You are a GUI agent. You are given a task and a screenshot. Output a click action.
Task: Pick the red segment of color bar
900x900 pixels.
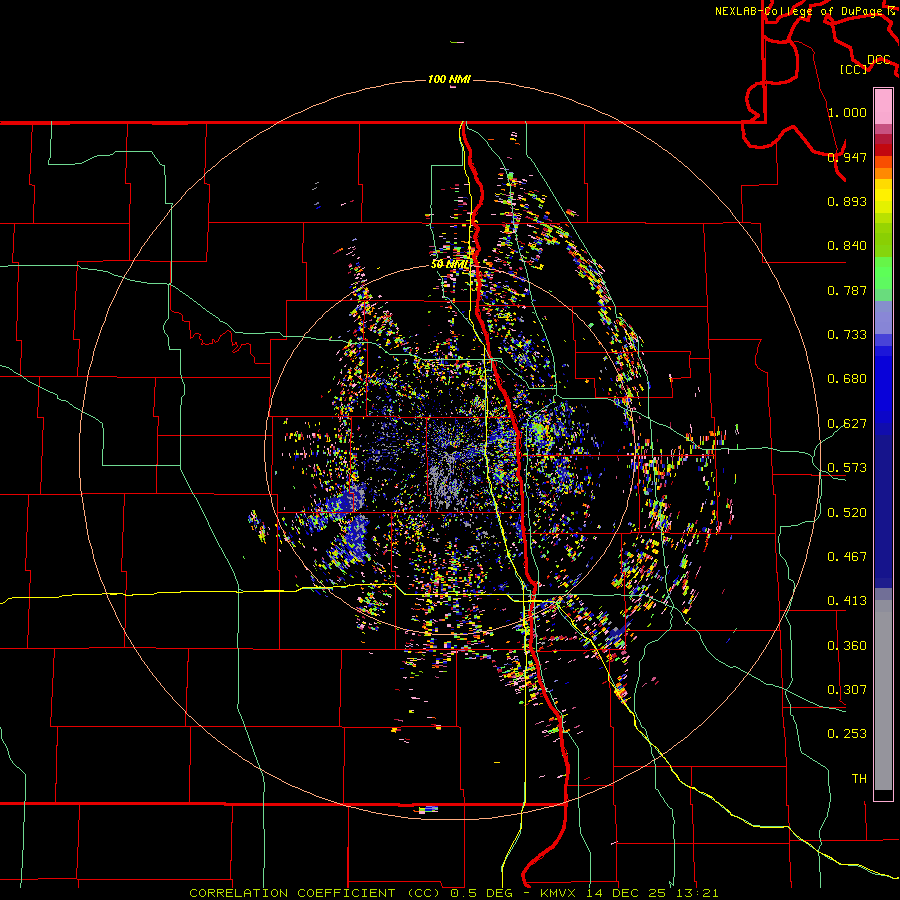point(883,150)
